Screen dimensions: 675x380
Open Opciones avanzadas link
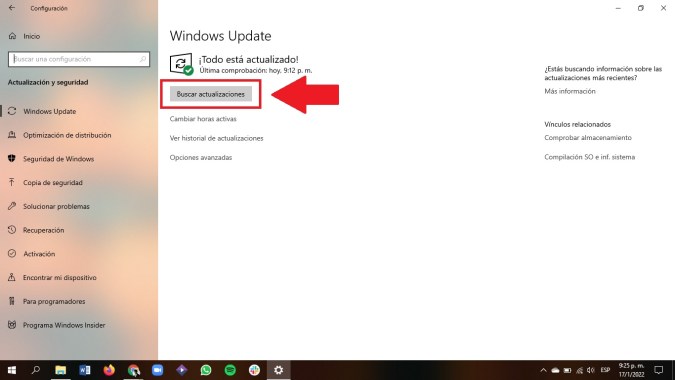tap(201, 158)
